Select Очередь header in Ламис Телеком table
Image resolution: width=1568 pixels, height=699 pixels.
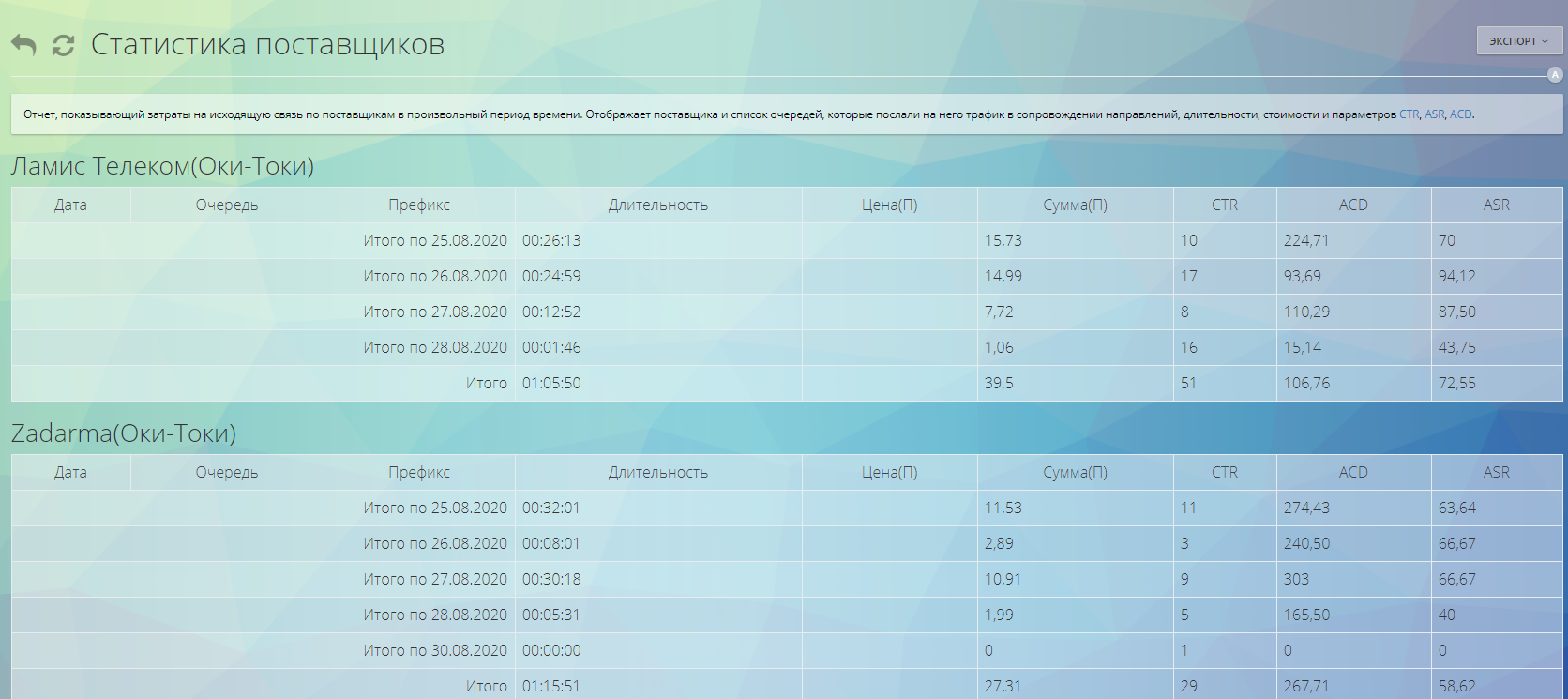pyautogui.click(x=226, y=205)
